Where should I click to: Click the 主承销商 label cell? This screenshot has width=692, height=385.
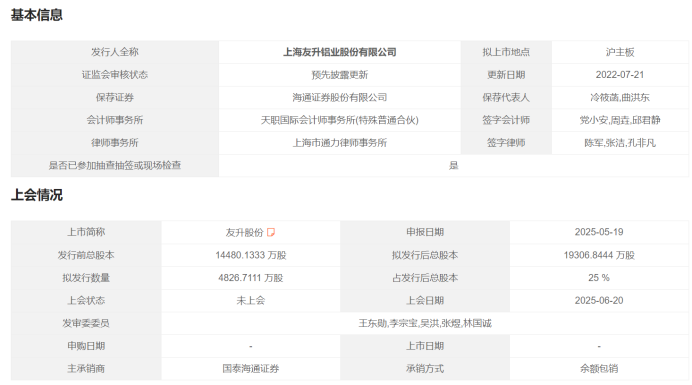point(86,369)
